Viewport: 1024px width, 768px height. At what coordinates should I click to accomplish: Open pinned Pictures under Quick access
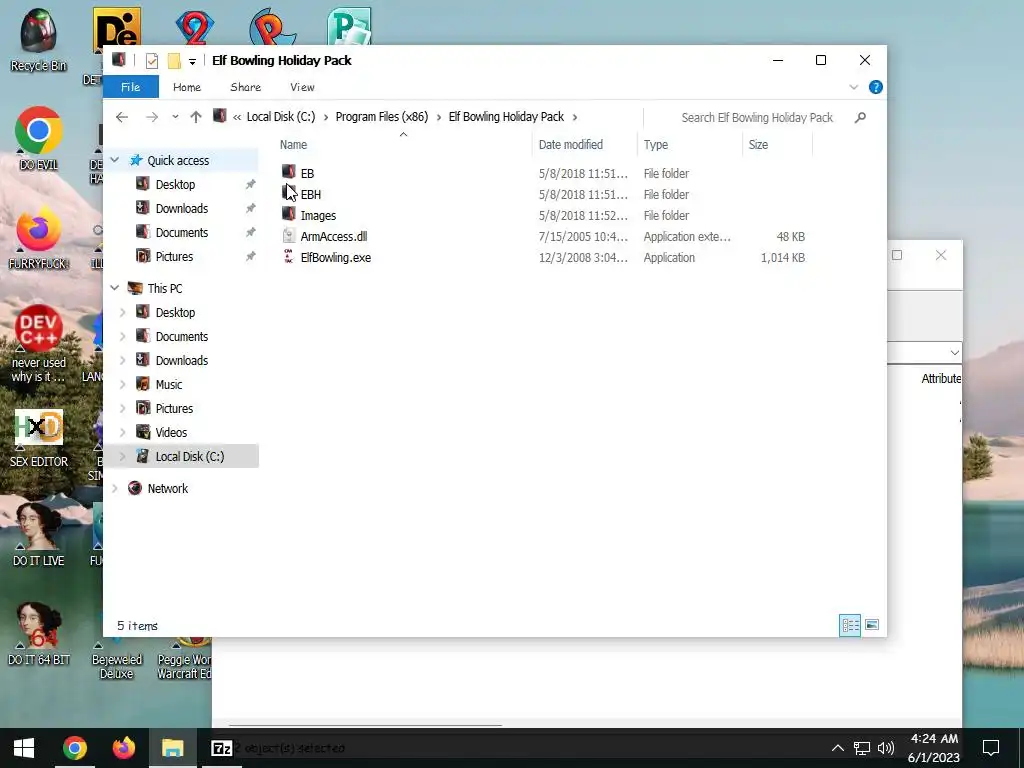[x=174, y=257]
